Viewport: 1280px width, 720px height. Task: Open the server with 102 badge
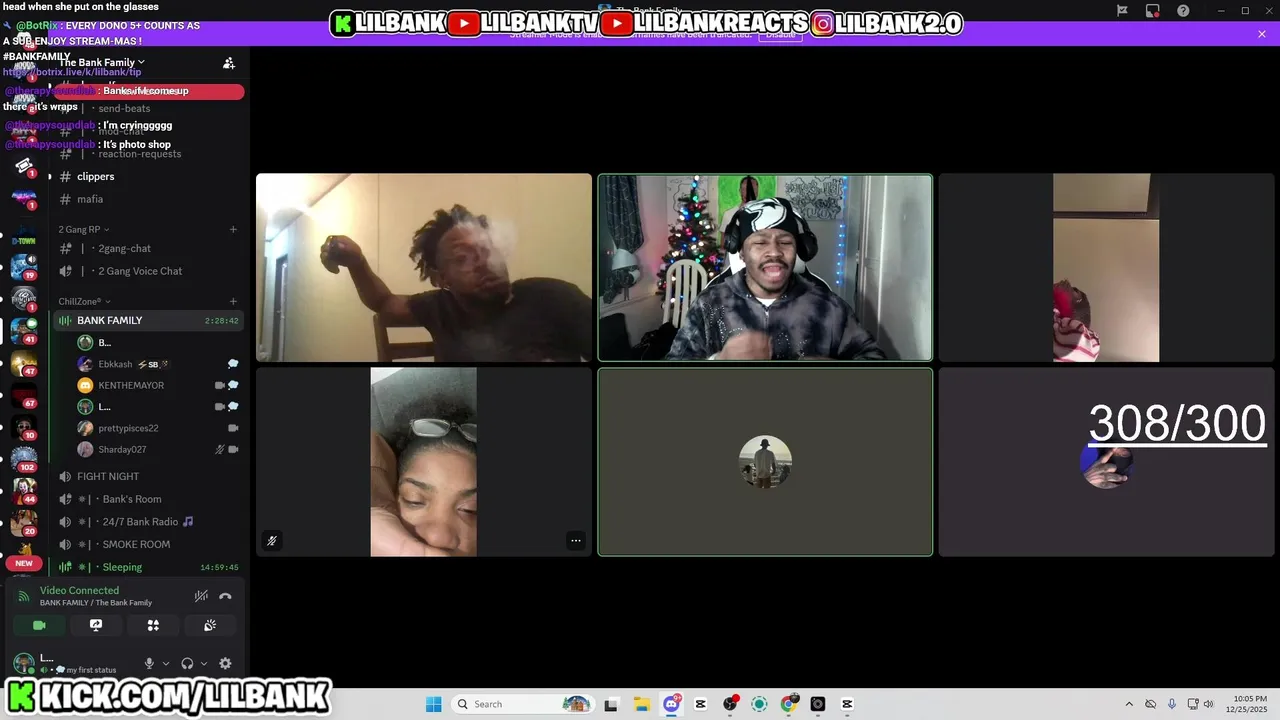(24, 458)
